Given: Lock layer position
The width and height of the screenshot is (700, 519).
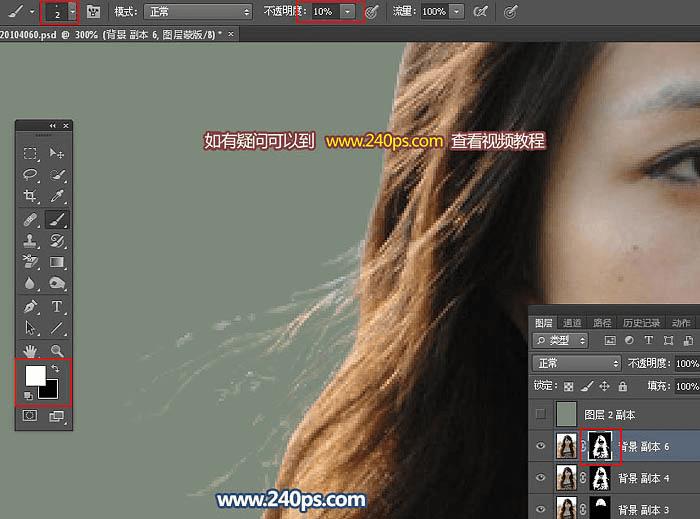Looking at the screenshot, I should 604,386.
